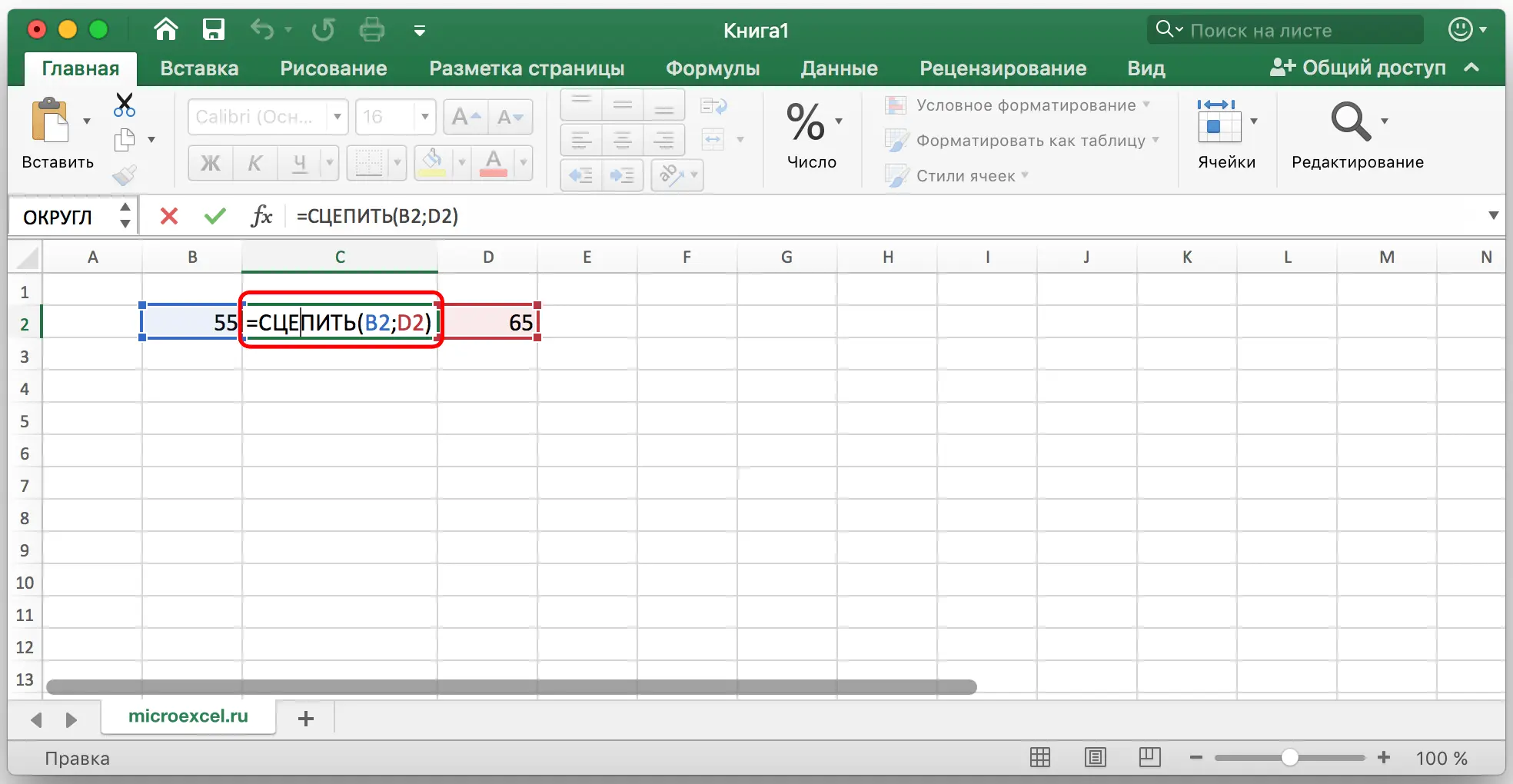Open Ячейки cells menu
This screenshot has width=1513, height=784.
point(1227,135)
